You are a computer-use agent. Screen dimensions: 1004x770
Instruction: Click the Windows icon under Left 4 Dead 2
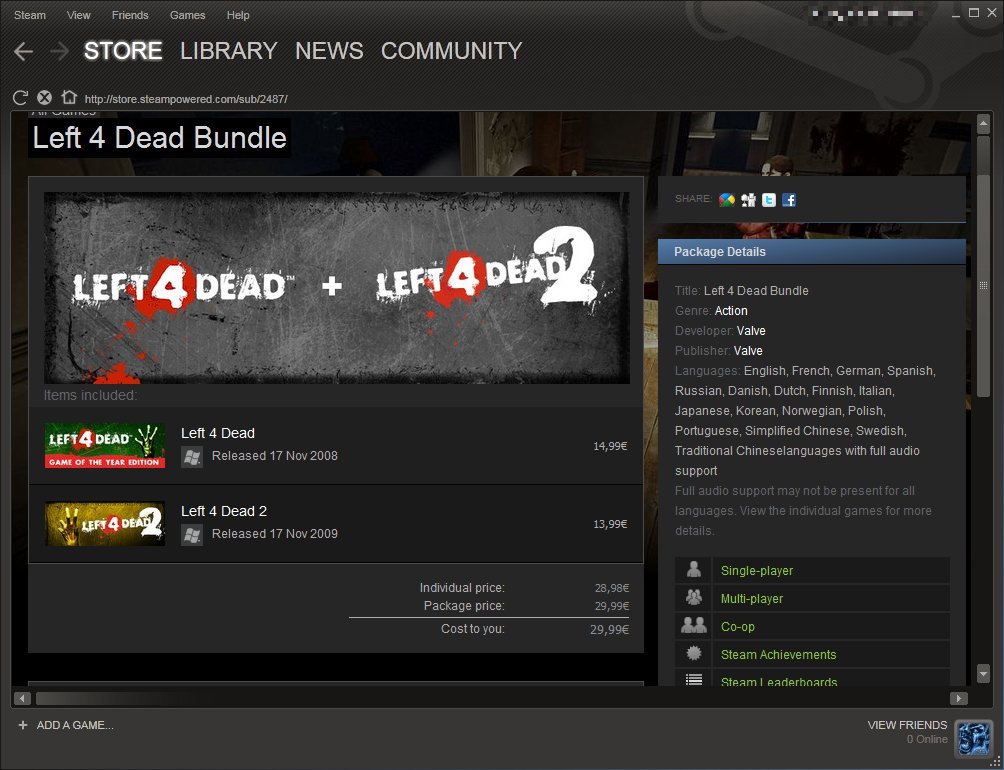(x=192, y=535)
